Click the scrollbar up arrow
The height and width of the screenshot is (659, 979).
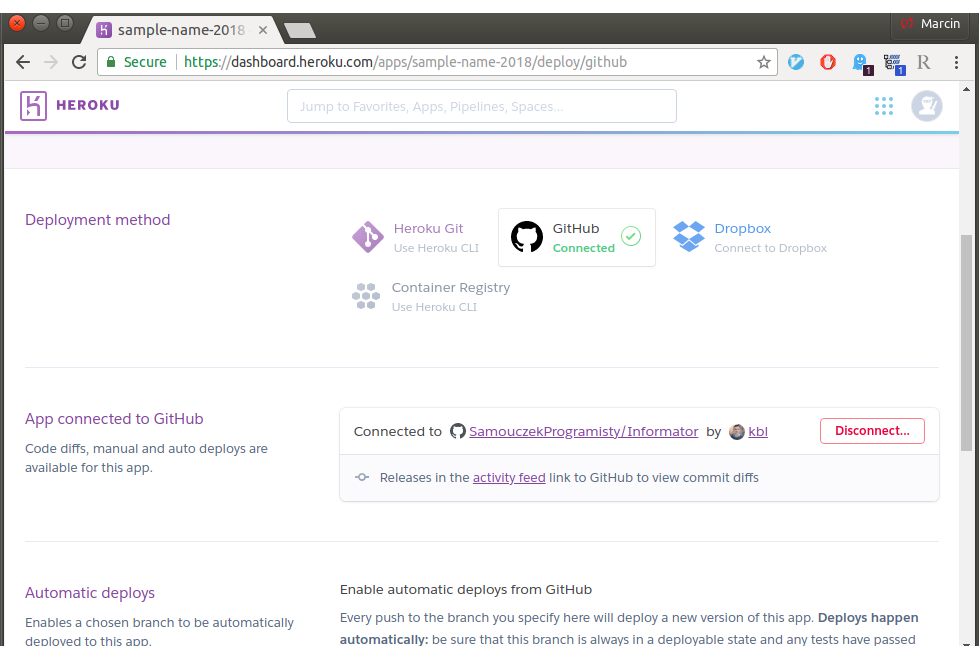click(966, 89)
